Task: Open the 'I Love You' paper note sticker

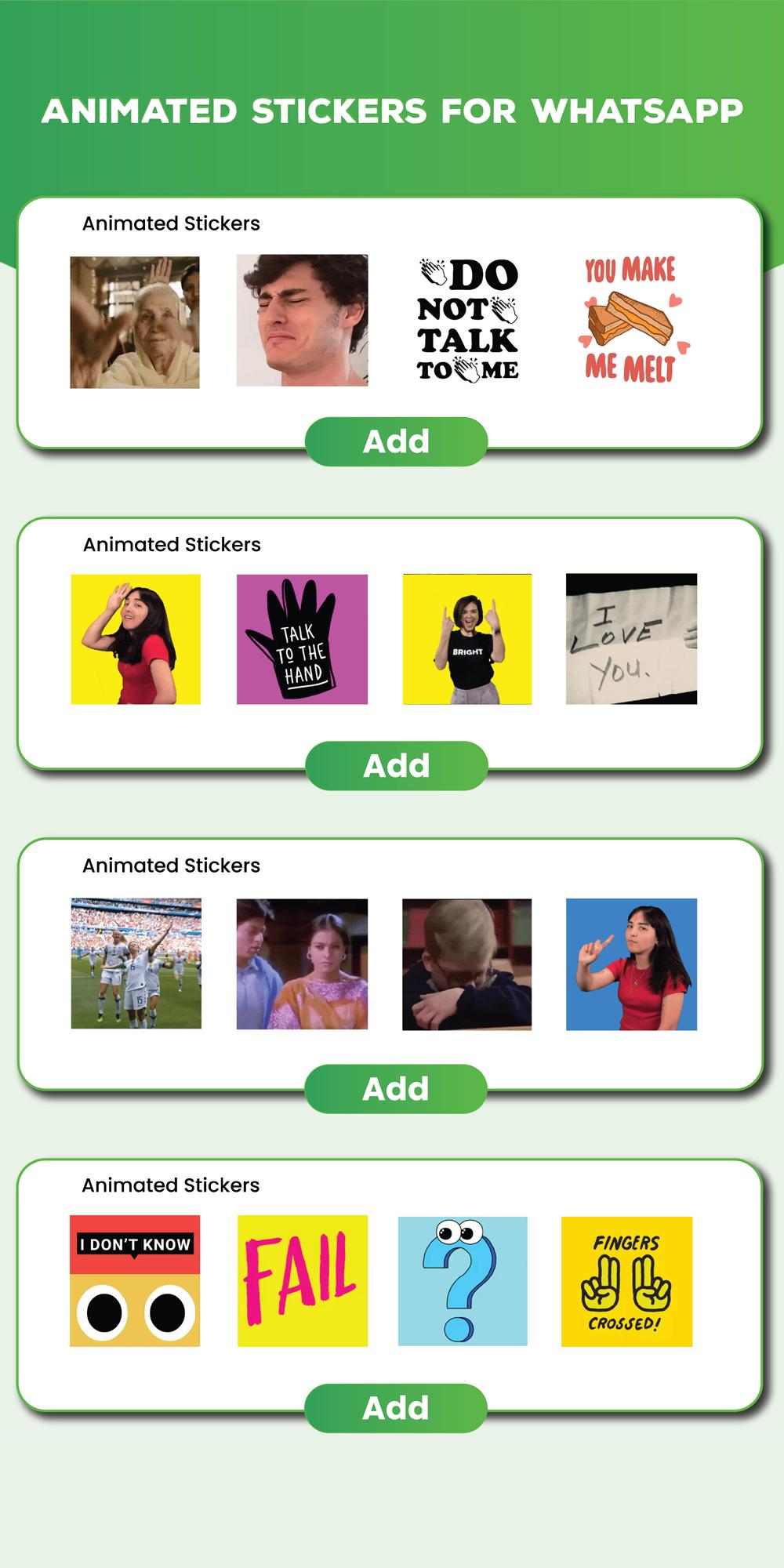Action: tap(631, 639)
